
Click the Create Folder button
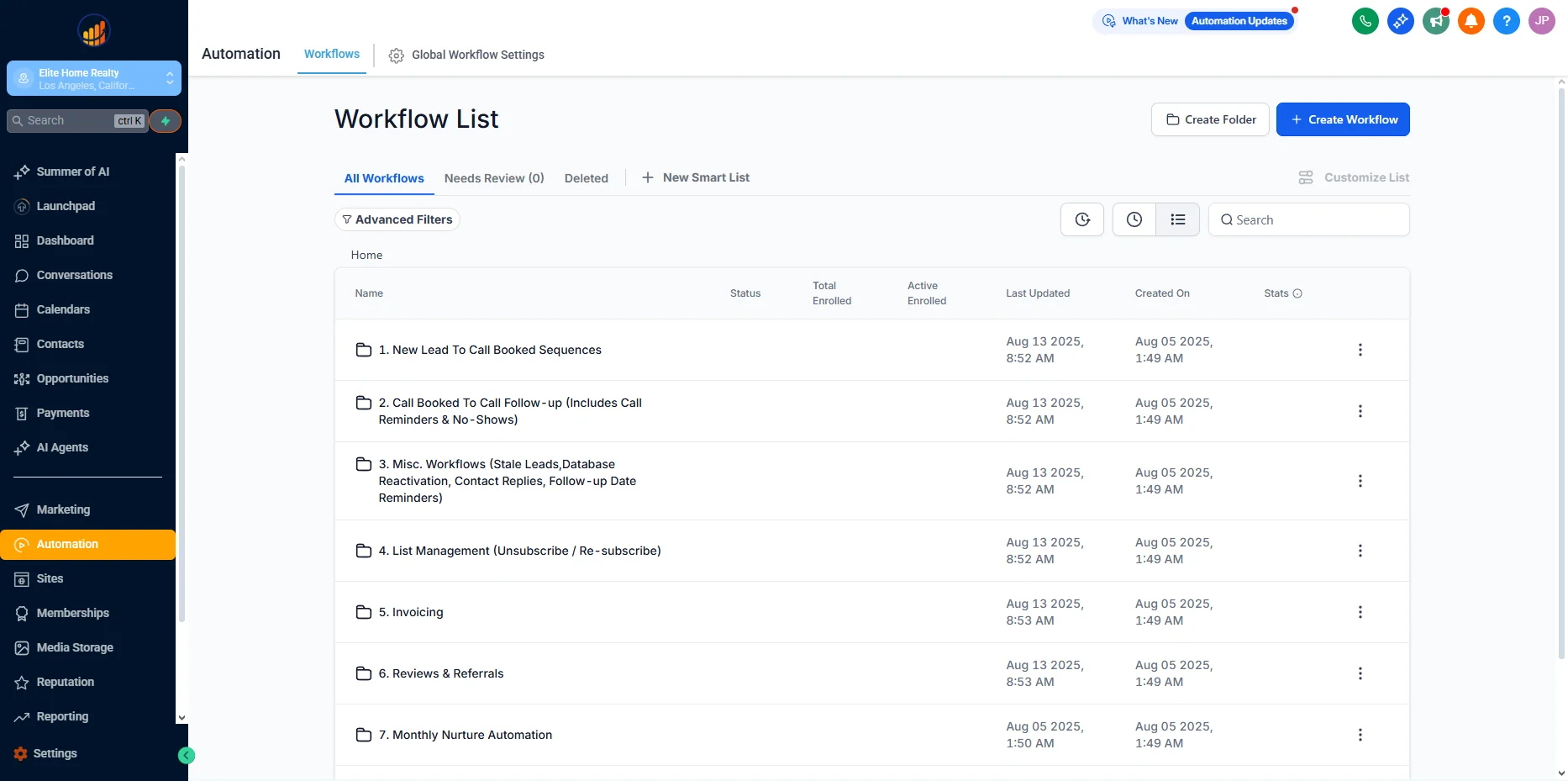pos(1209,119)
